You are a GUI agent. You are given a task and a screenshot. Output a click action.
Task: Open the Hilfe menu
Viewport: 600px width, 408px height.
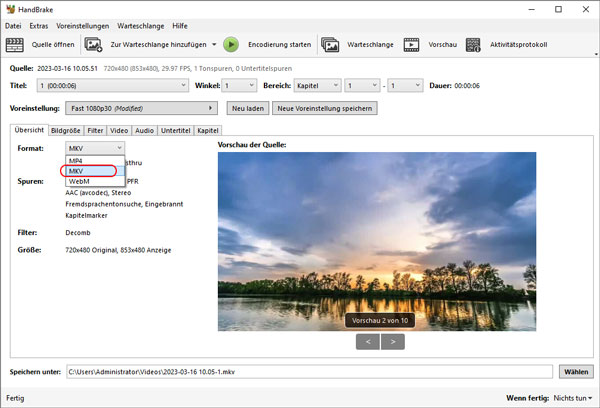point(180,26)
